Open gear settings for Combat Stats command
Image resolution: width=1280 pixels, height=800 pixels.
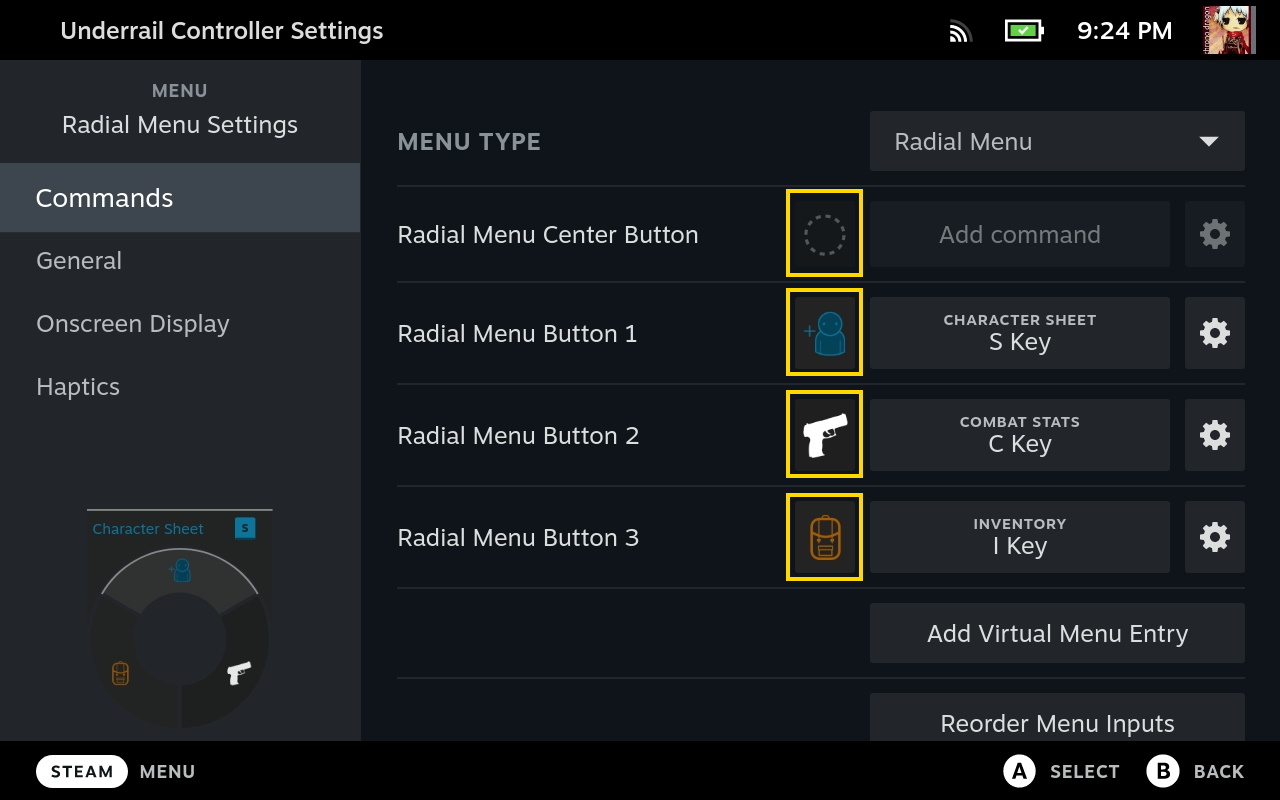[x=1215, y=435]
